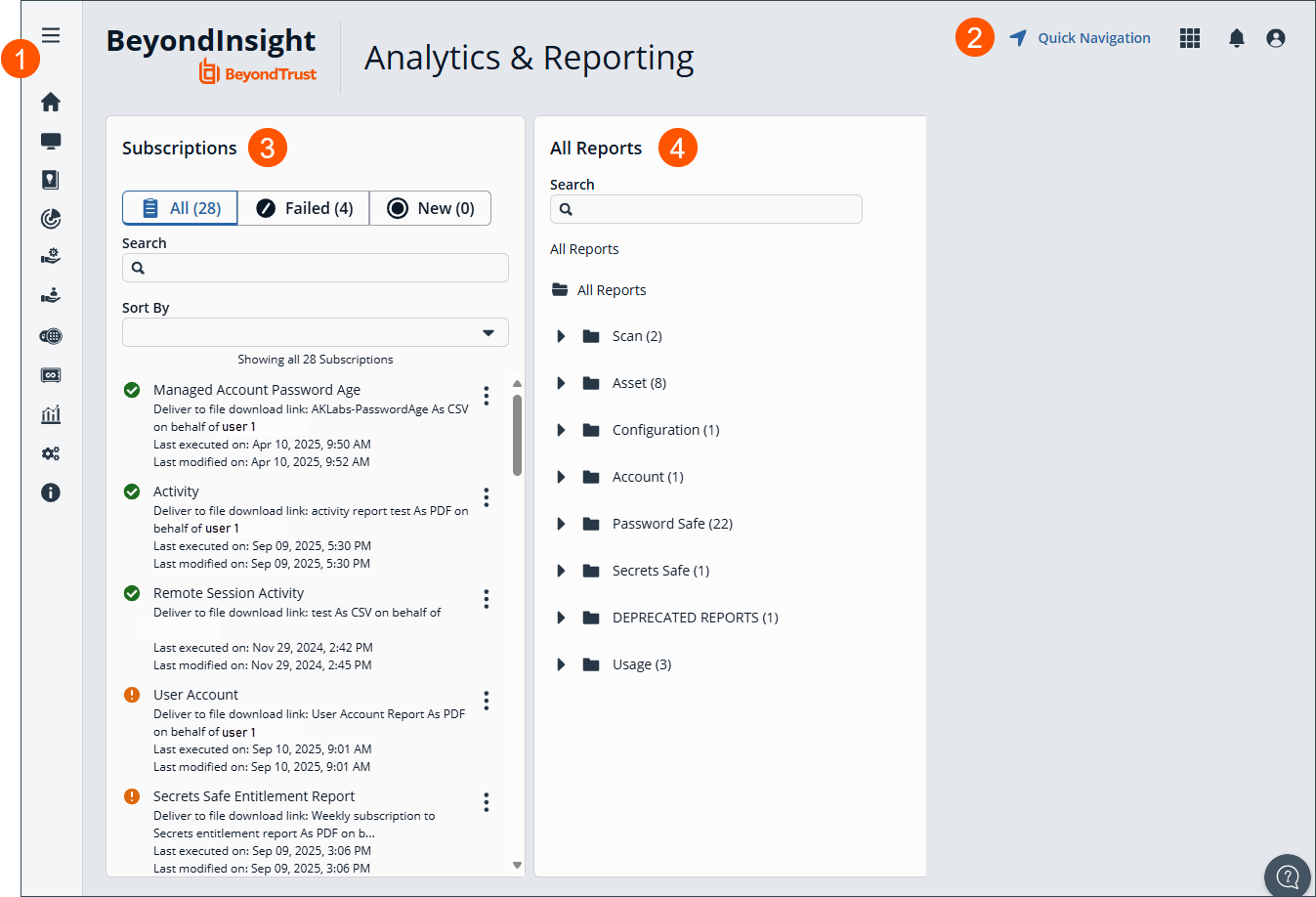Click the subscriptions list scrollbar thumb

point(517,435)
